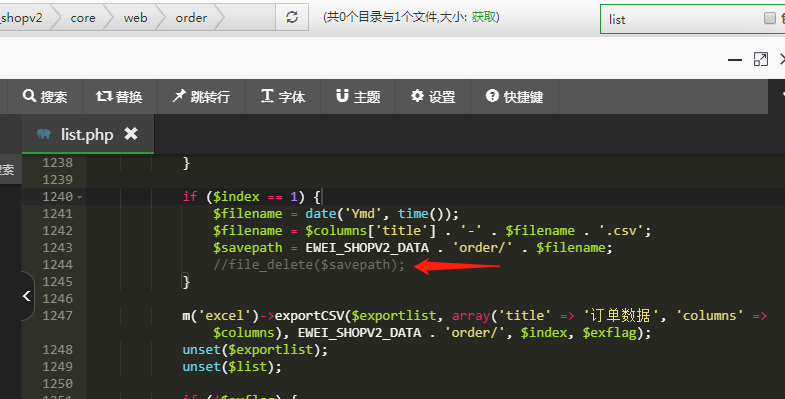Image resolution: width=785 pixels, height=399 pixels.
Task: Maximize the editor panel
Action: point(760,59)
